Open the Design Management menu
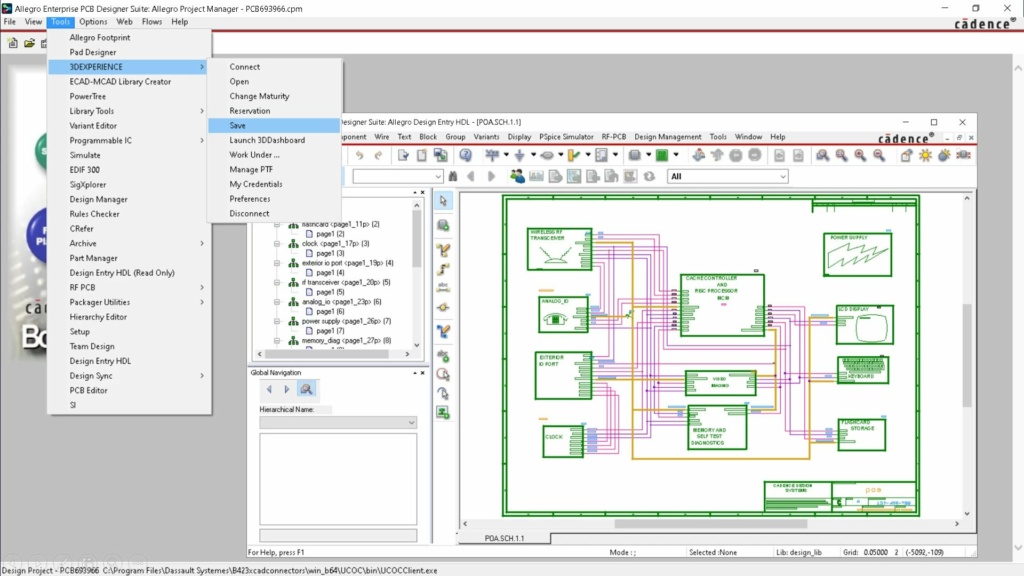Image resolution: width=1024 pixels, height=576 pixels. click(667, 137)
